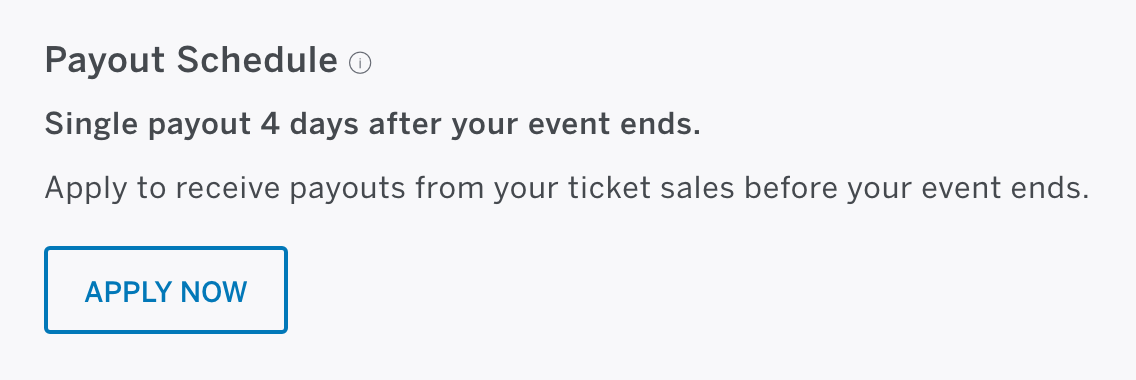1136x380 pixels.
Task: Click the word 'payouts' in the description line
Action: point(347,190)
